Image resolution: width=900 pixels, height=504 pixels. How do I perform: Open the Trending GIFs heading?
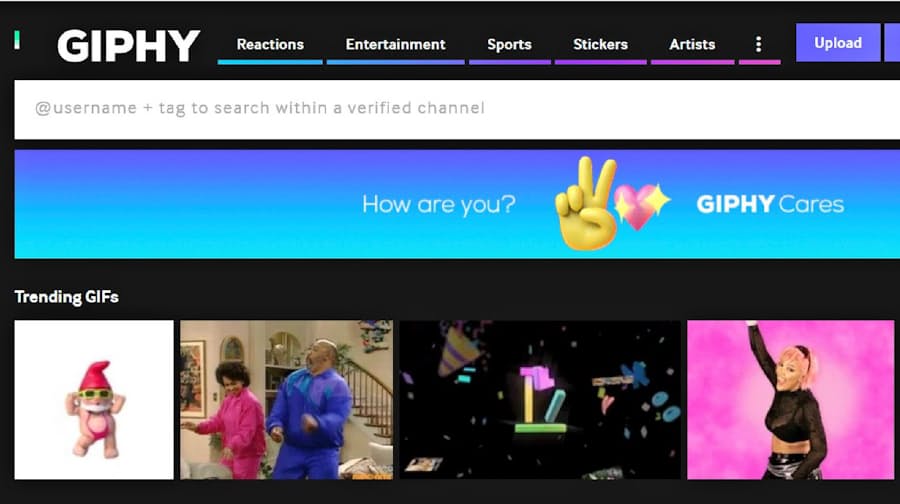pyautogui.click(x=66, y=297)
